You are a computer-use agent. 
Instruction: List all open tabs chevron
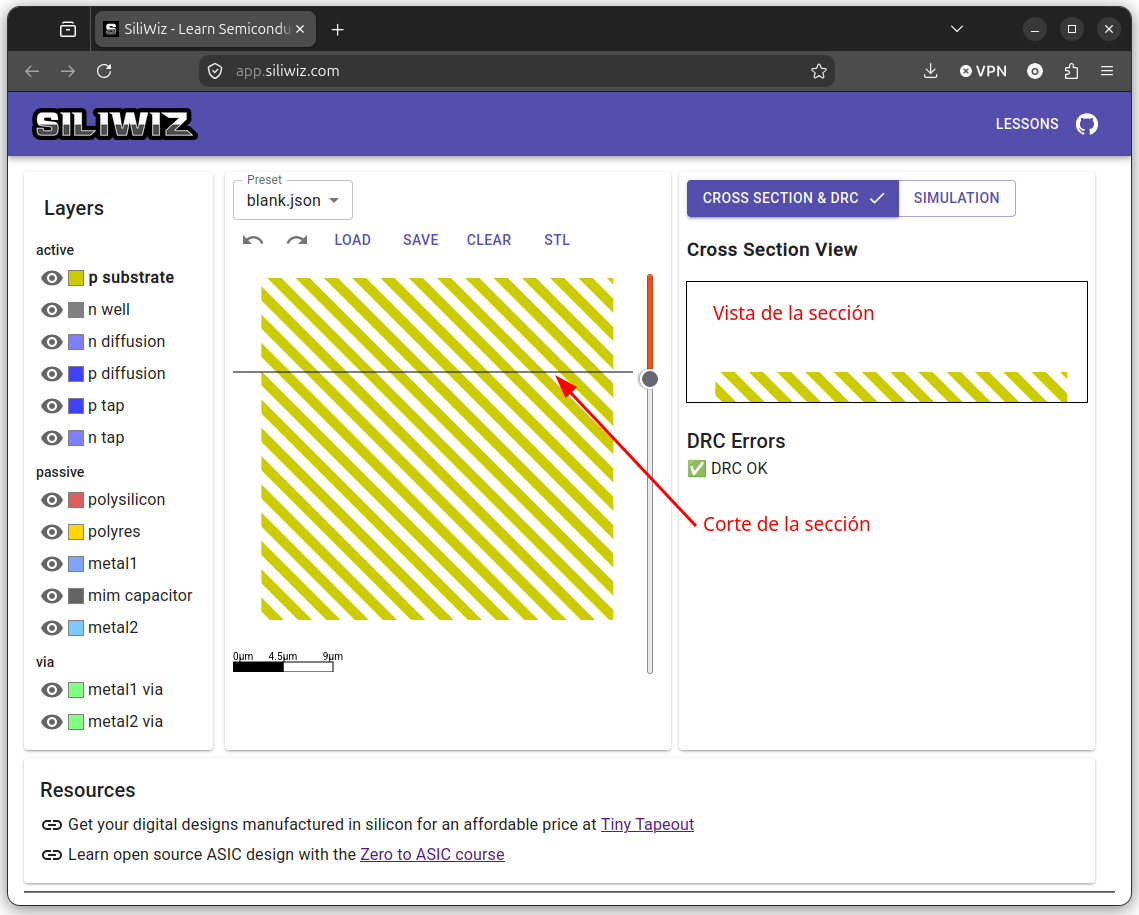point(957,29)
